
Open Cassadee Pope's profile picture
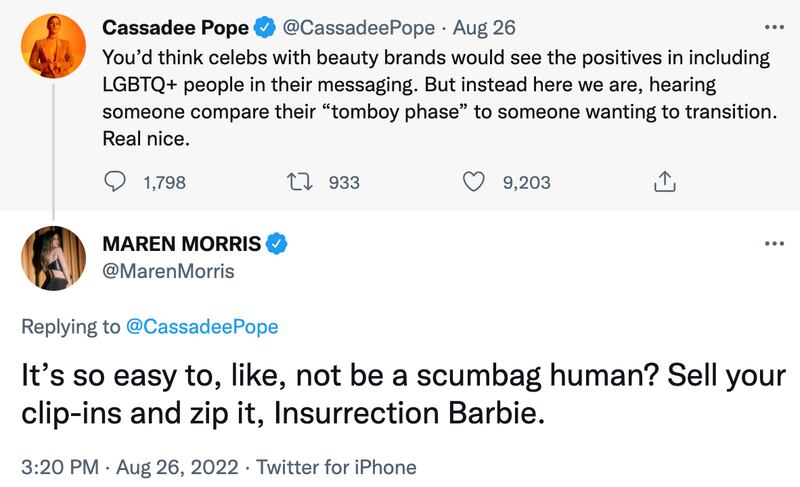50,45
